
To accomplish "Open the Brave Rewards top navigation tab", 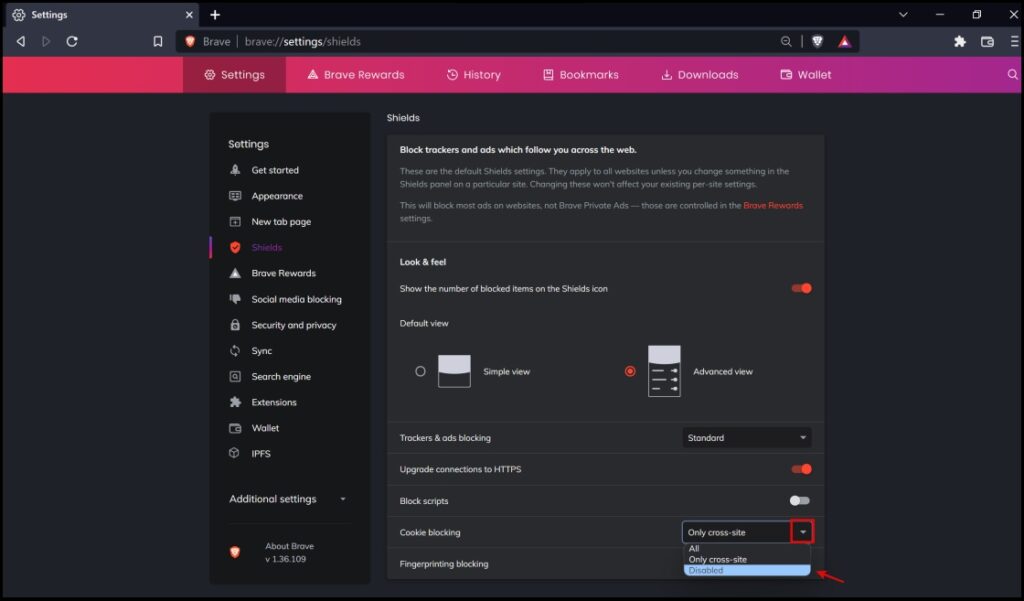I will pyautogui.click(x=355, y=74).
